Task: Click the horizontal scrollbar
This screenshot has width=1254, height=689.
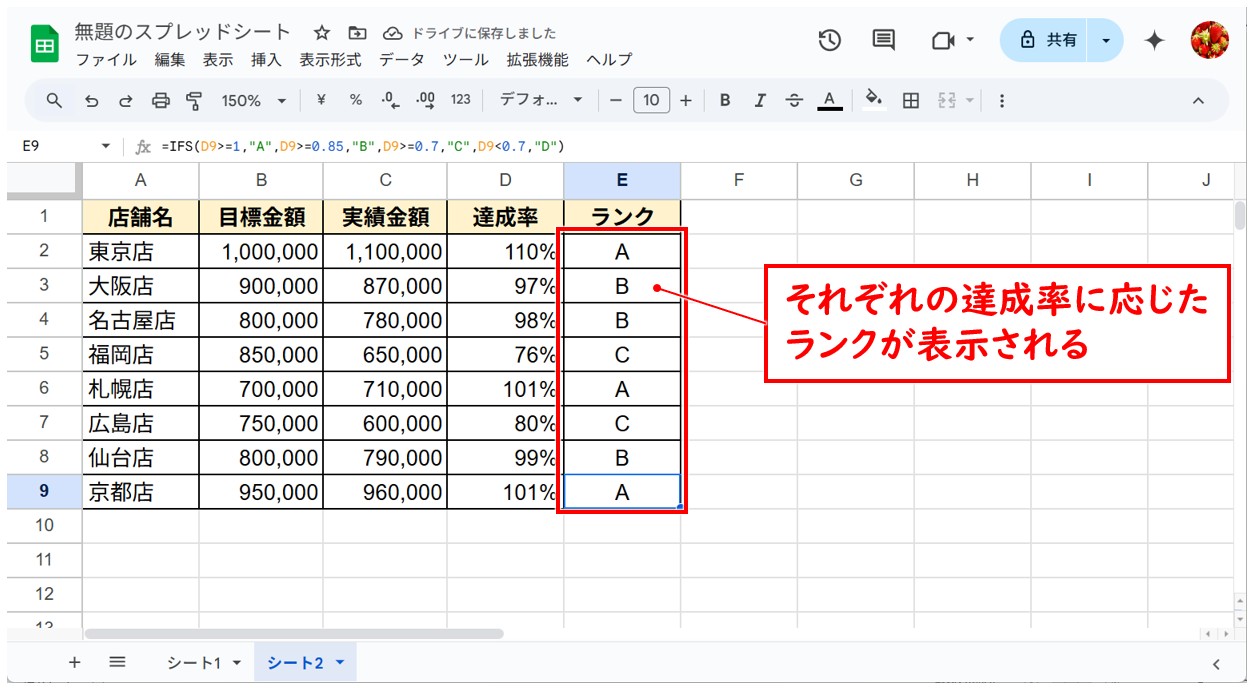Action: [x=294, y=633]
